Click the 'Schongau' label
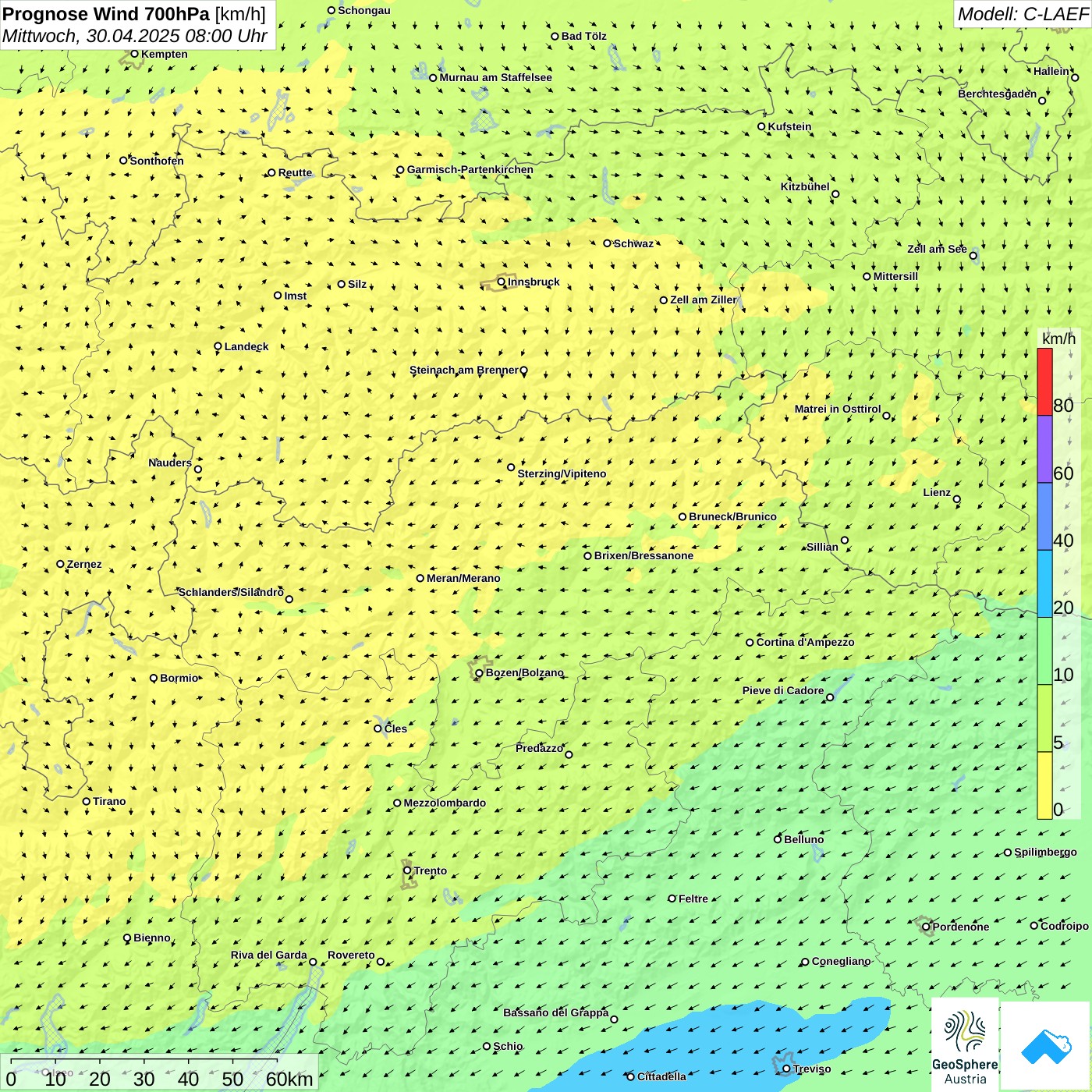Image resolution: width=1092 pixels, height=1092 pixels. click(x=363, y=10)
